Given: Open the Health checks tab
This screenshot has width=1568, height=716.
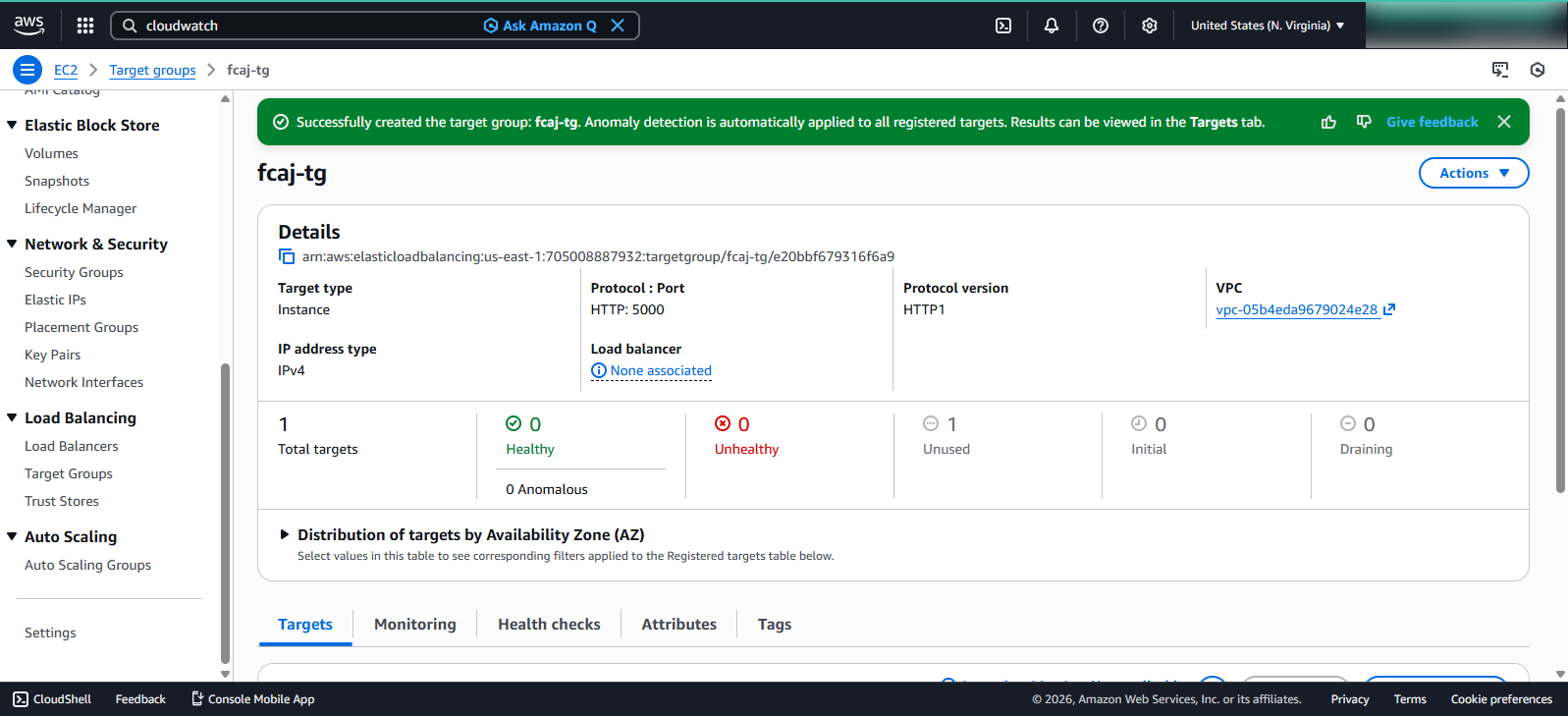Looking at the screenshot, I should [x=549, y=625].
